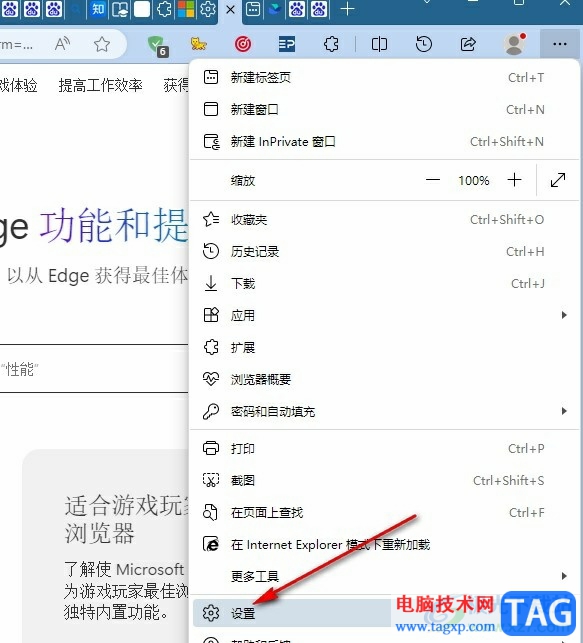Open 下载 downloads menu item
This screenshot has width=583, height=643.
tap(384, 283)
